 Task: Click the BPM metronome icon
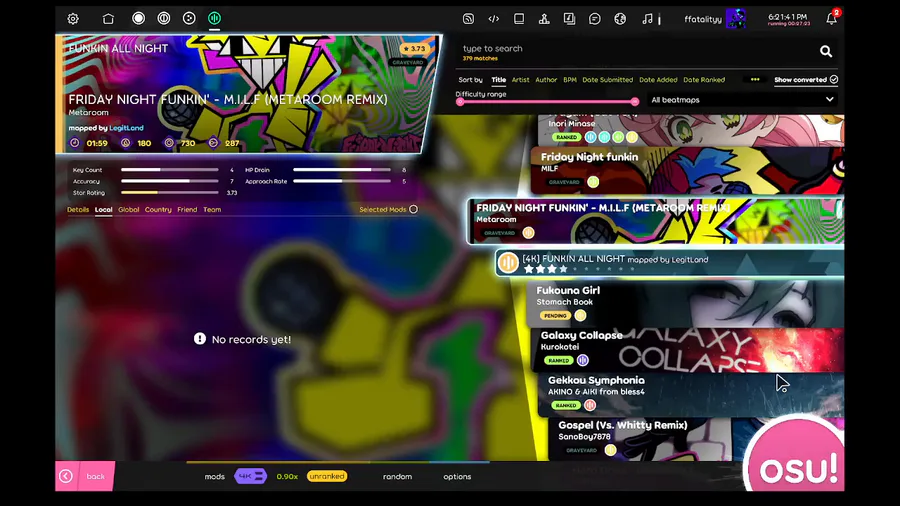click(125, 143)
